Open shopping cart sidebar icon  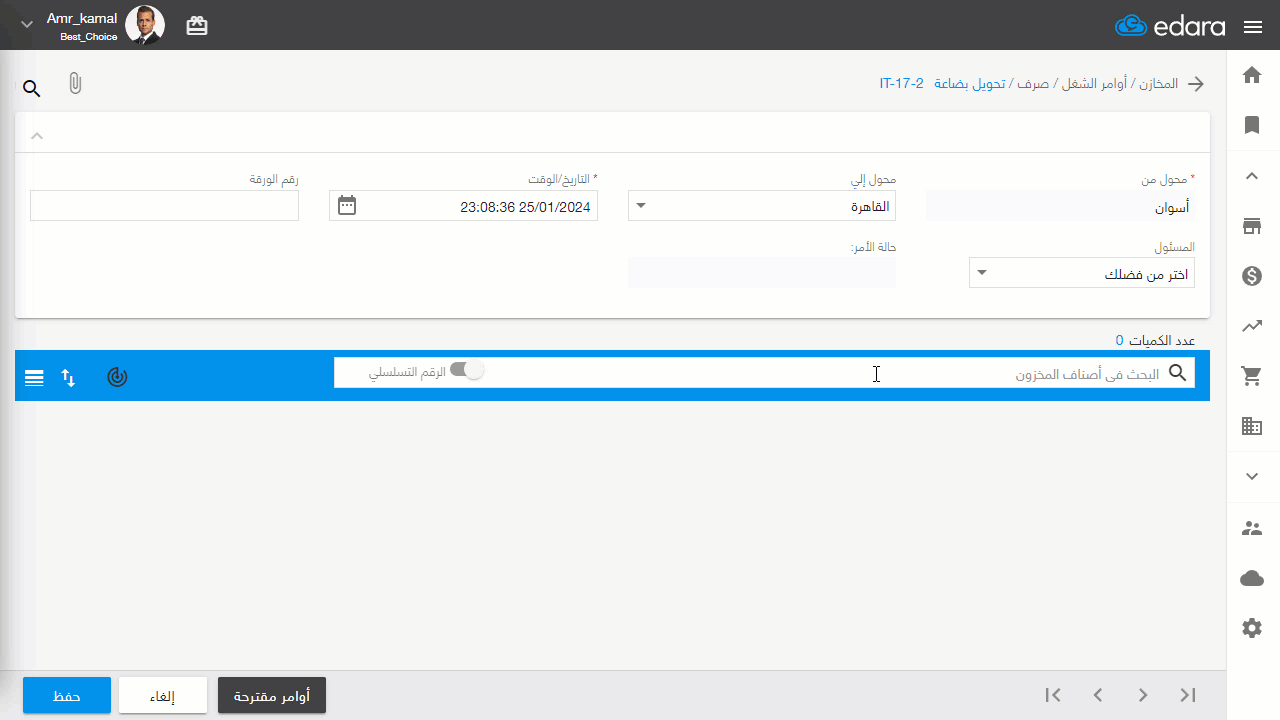click(x=1252, y=376)
